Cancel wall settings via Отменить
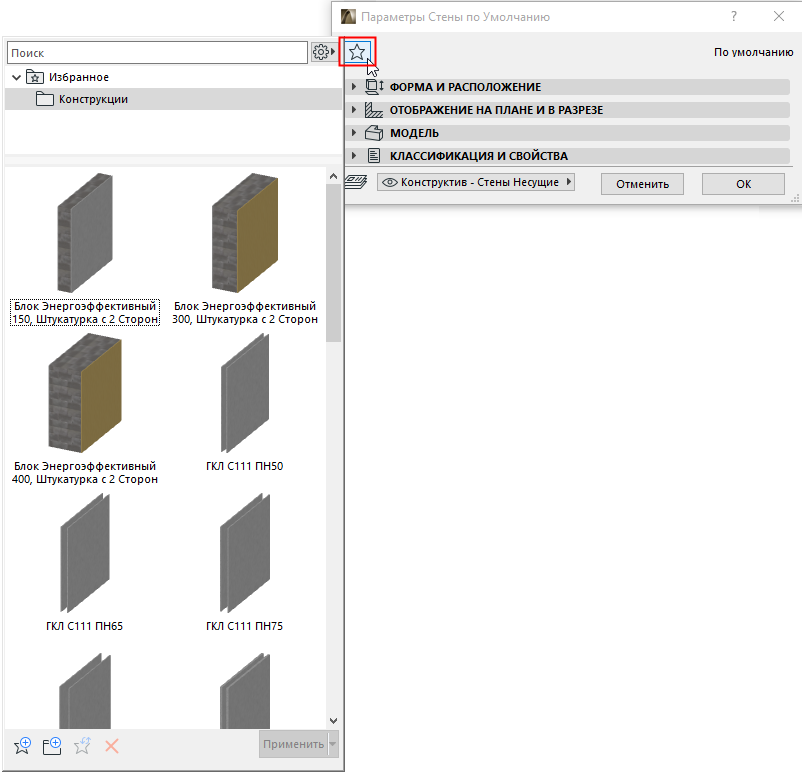The width and height of the screenshot is (802, 772). pyautogui.click(x=641, y=183)
